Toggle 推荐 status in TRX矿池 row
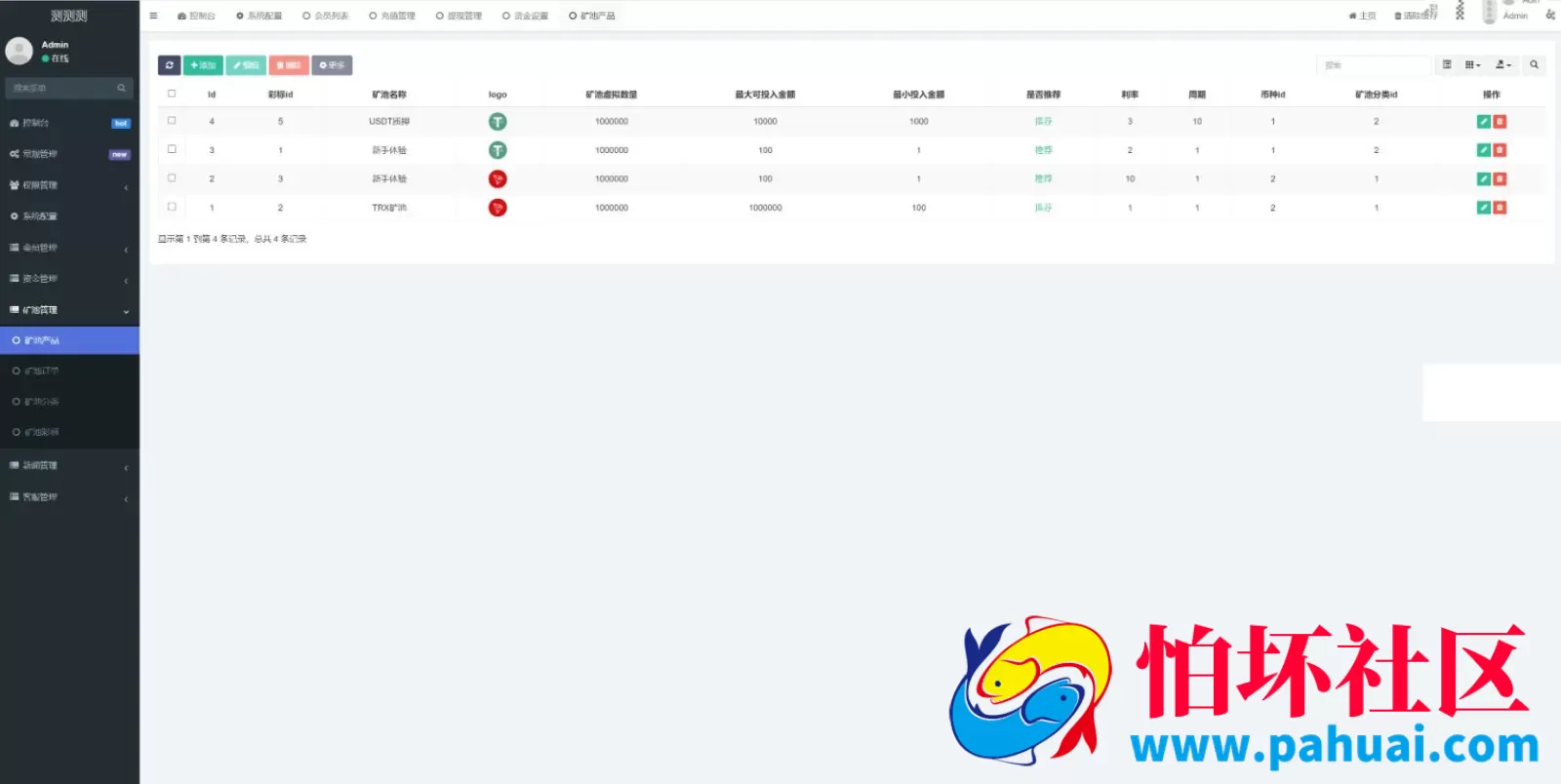 [x=1043, y=208]
